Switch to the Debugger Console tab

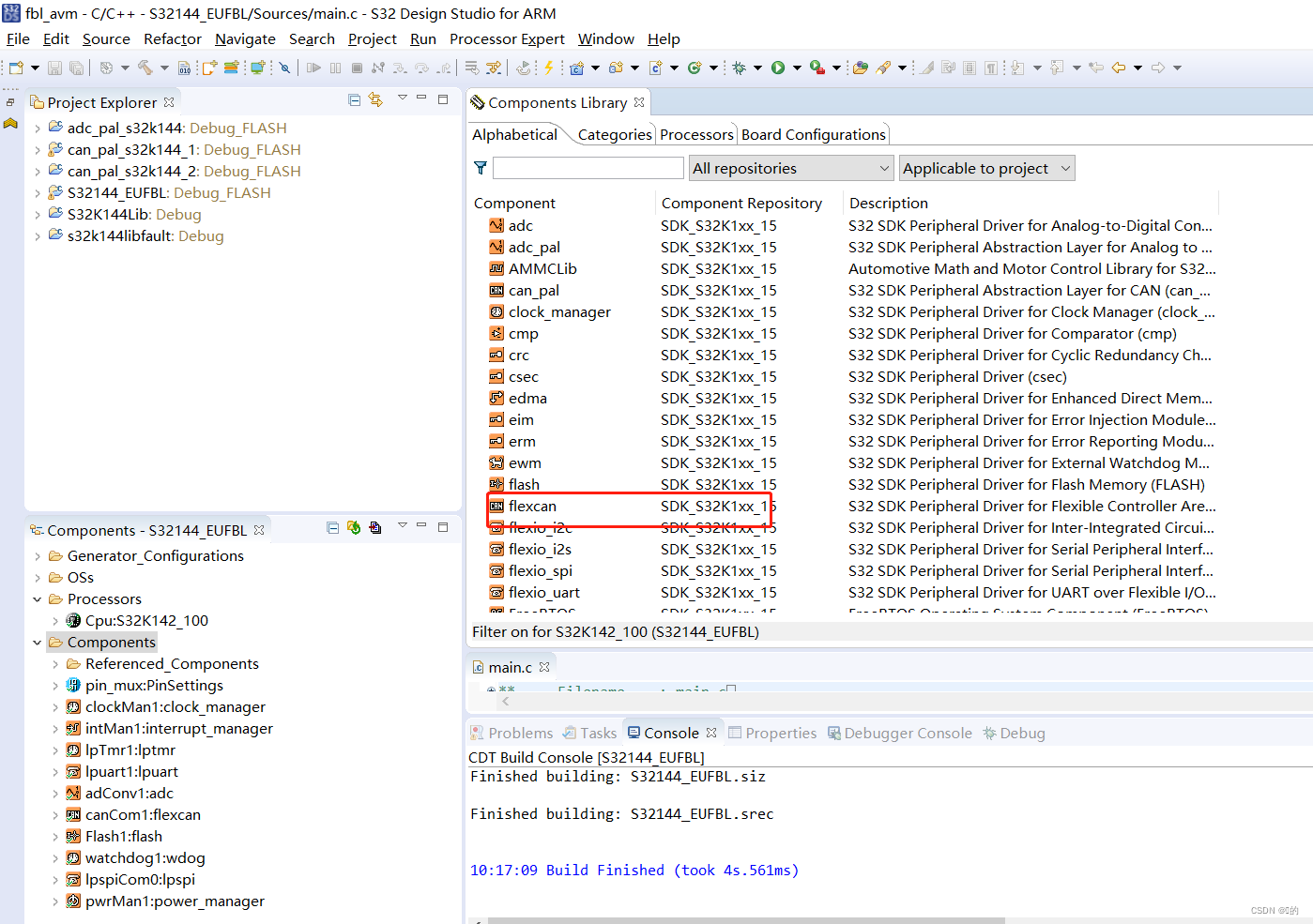[x=899, y=733]
